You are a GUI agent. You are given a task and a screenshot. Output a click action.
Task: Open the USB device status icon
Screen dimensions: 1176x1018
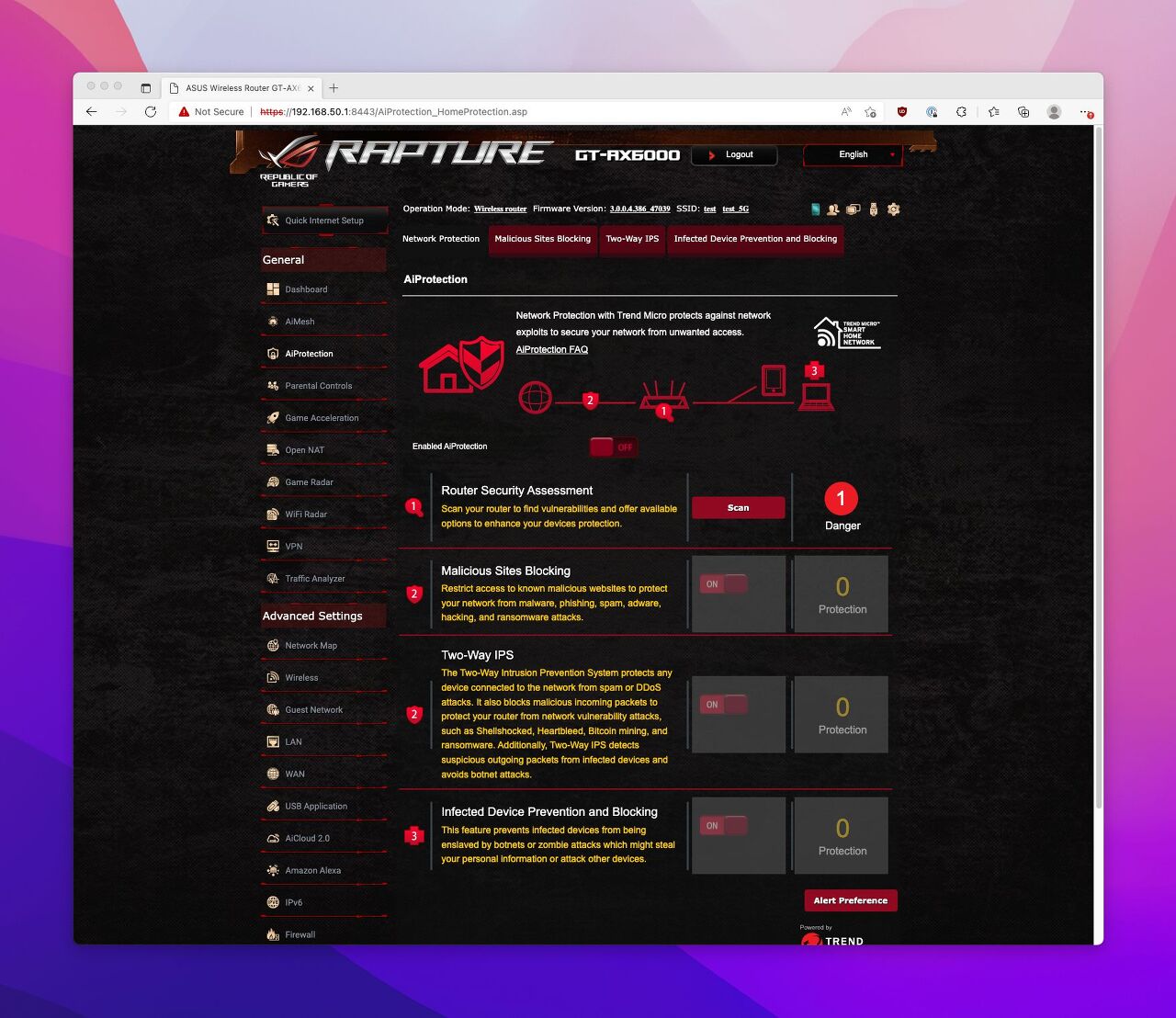point(873,209)
